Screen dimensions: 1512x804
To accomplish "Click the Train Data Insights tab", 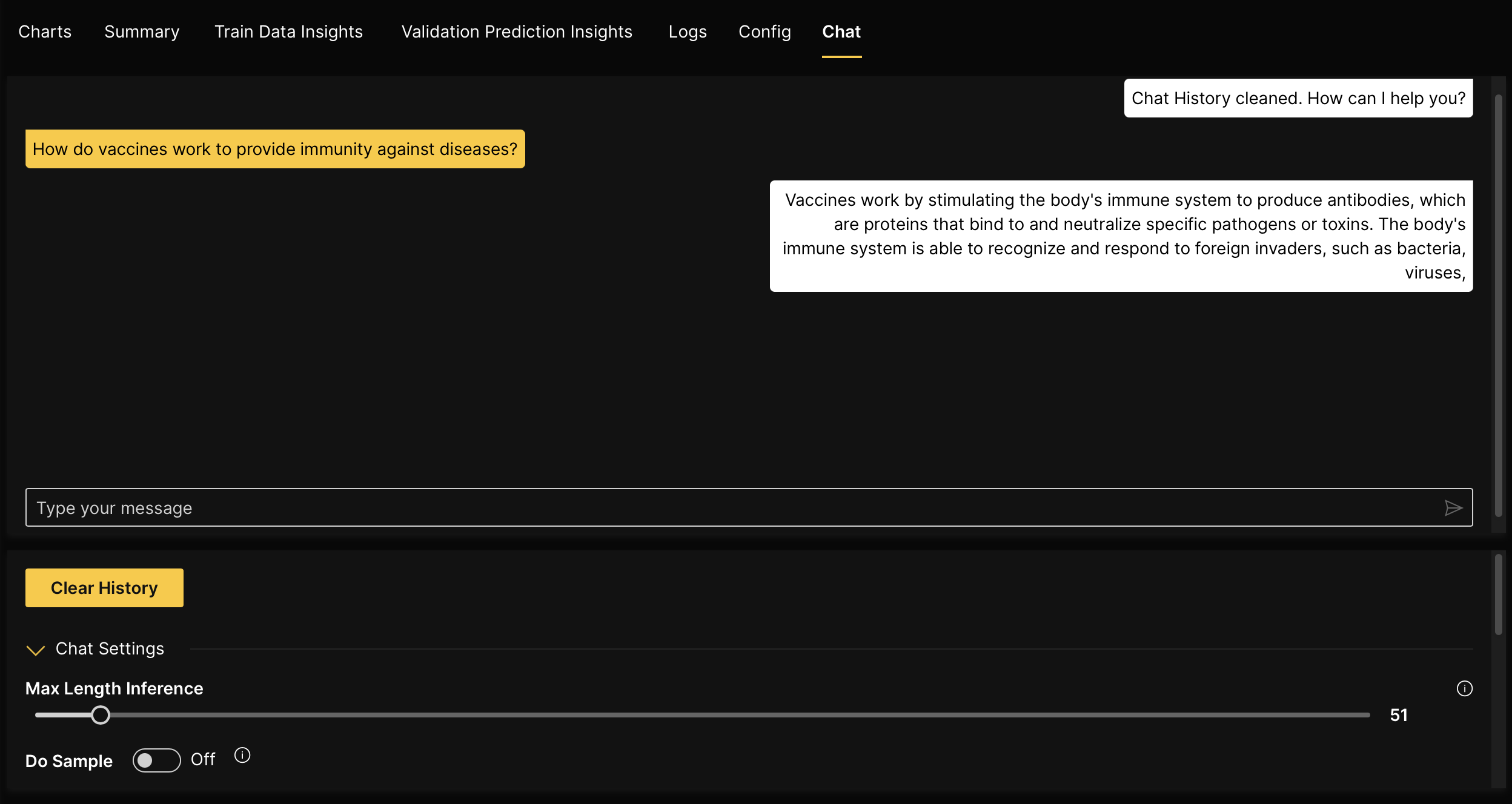I will [x=289, y=31].
